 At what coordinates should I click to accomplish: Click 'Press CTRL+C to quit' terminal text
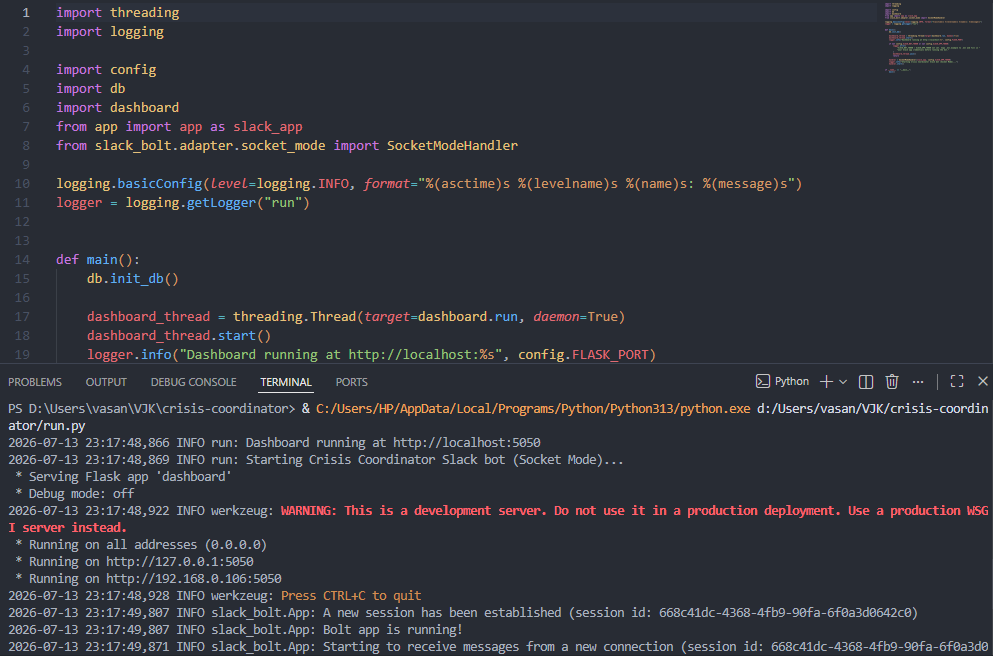(x=351, y=596)
